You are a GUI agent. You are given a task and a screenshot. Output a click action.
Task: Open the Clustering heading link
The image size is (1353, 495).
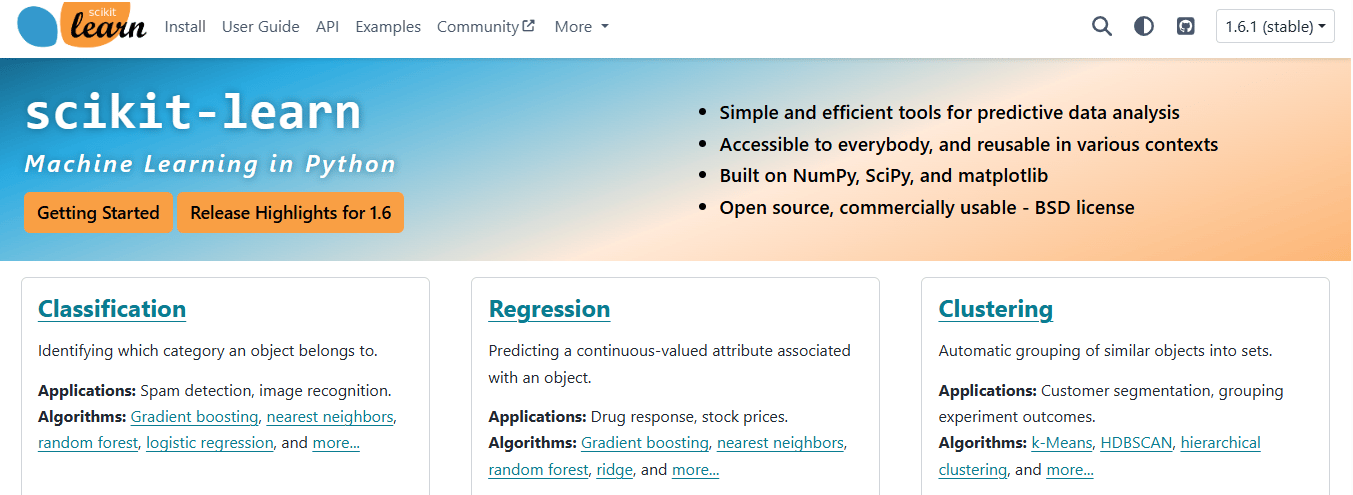(x=996, y=309)
